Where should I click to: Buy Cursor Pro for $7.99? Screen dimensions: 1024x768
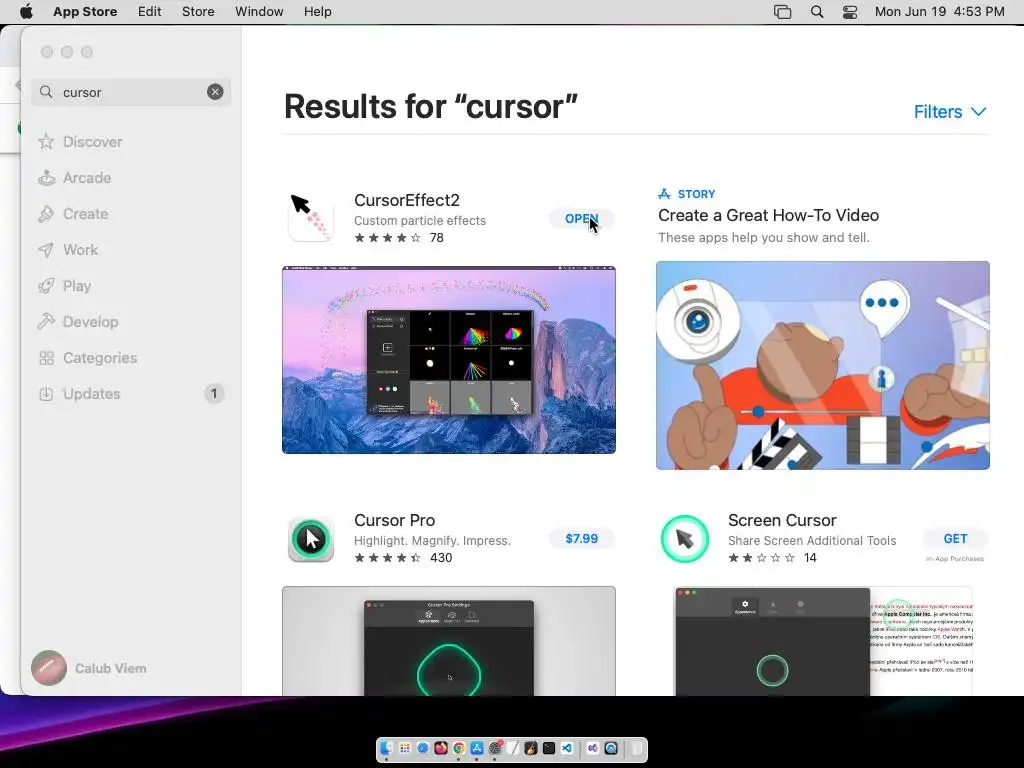(581, 539)
